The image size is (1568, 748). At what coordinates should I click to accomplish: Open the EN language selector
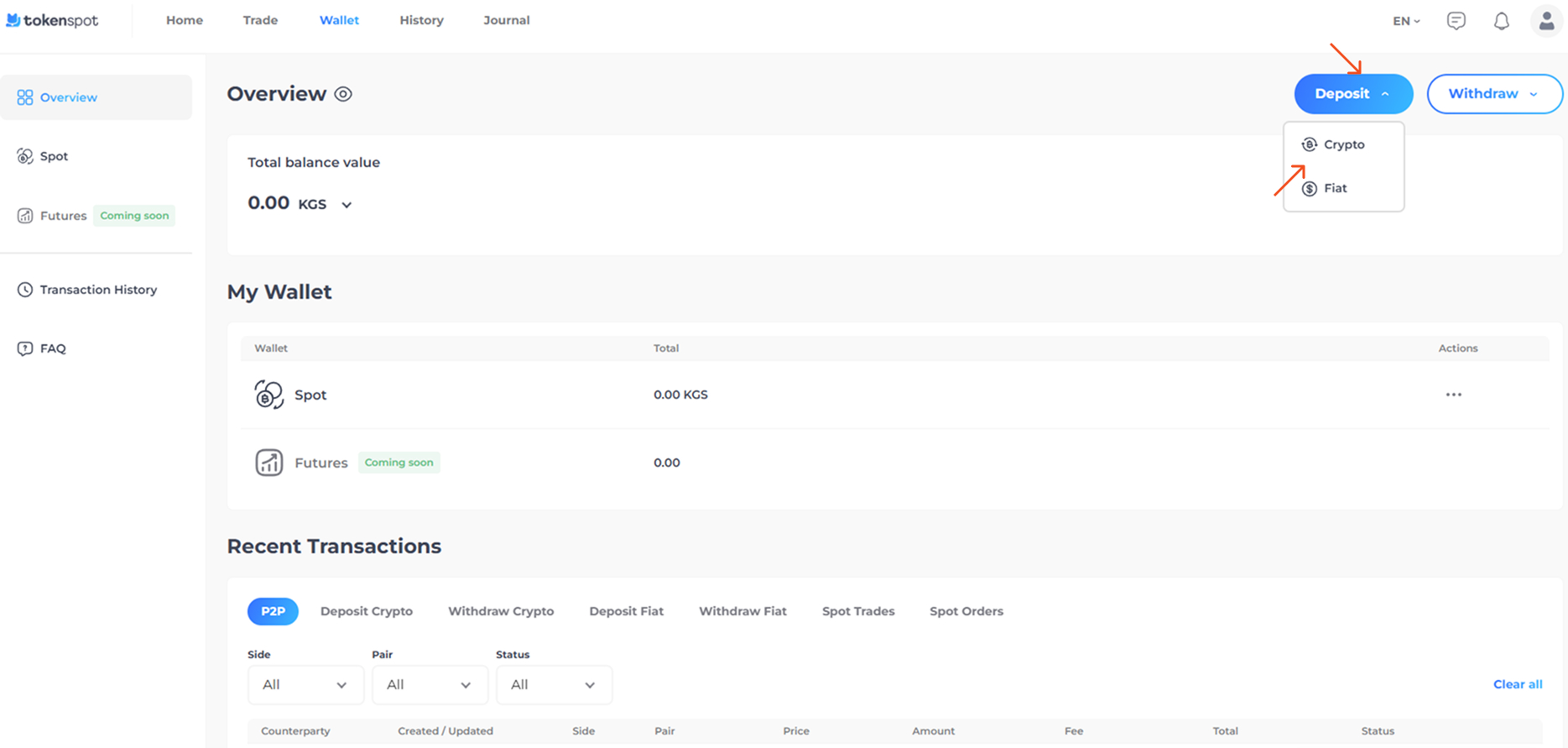1405,21
